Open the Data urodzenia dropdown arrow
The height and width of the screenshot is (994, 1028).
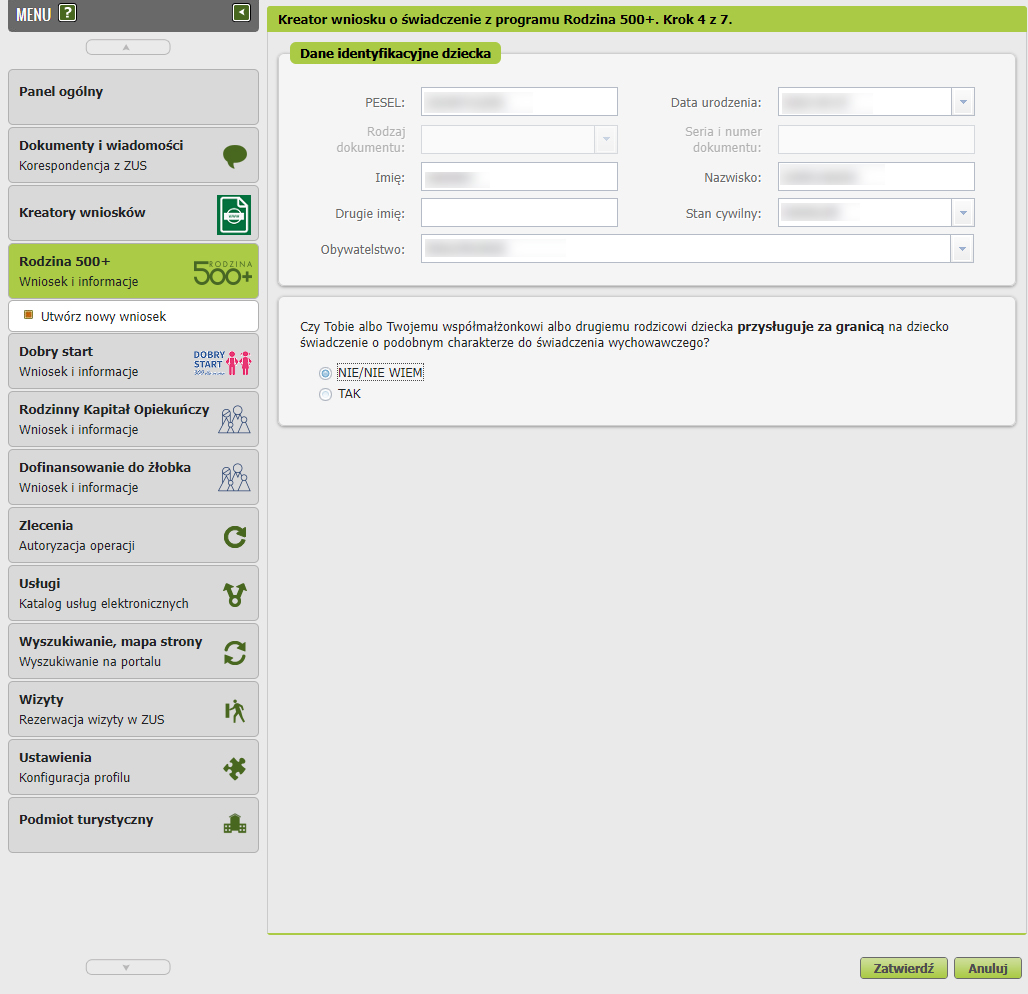pos(963,102)
